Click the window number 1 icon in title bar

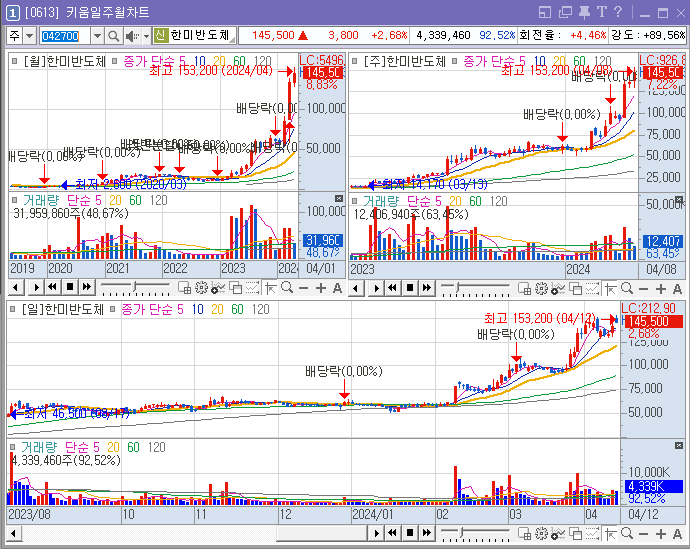click(x=12, y=13)
